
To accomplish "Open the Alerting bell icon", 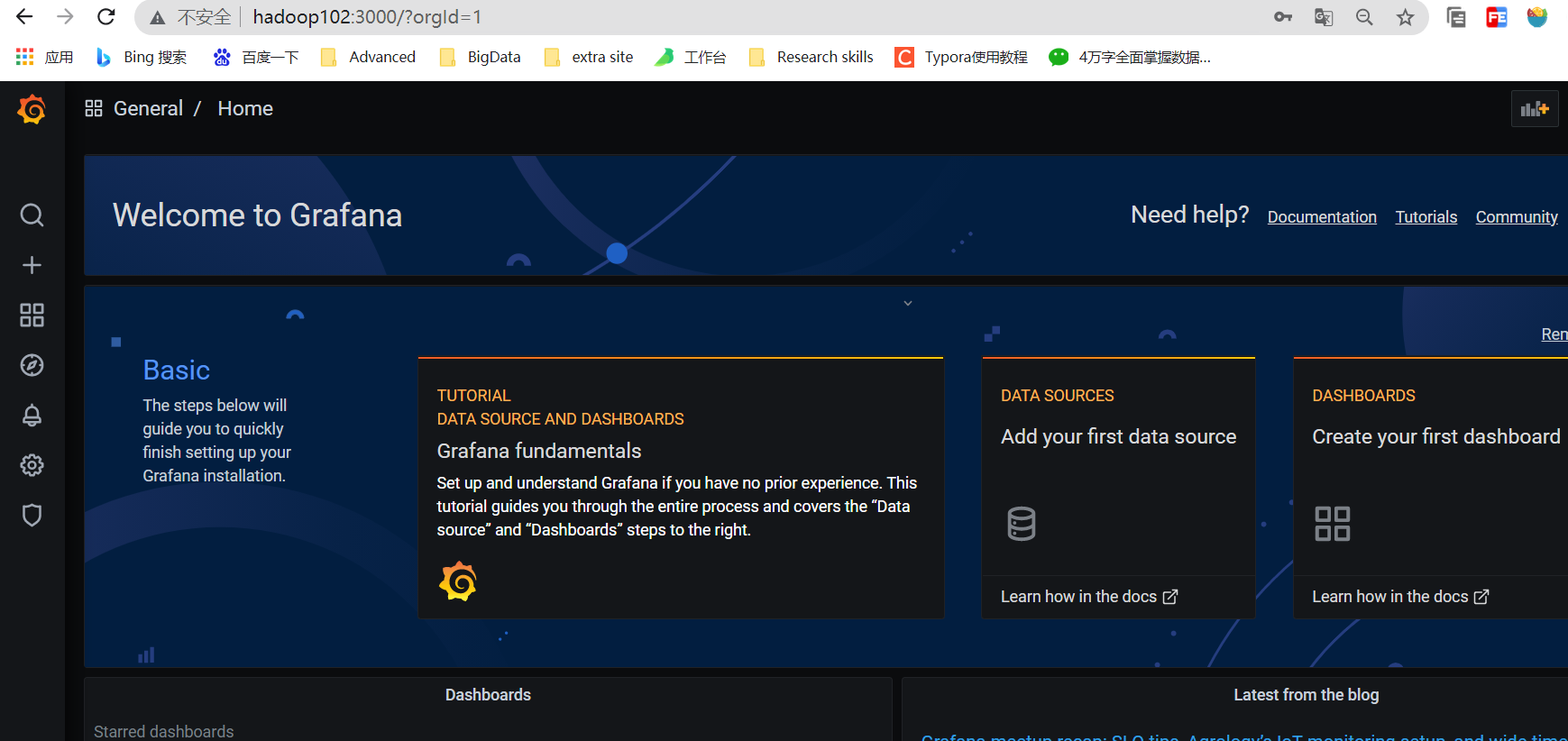I will tap(32, 416).
